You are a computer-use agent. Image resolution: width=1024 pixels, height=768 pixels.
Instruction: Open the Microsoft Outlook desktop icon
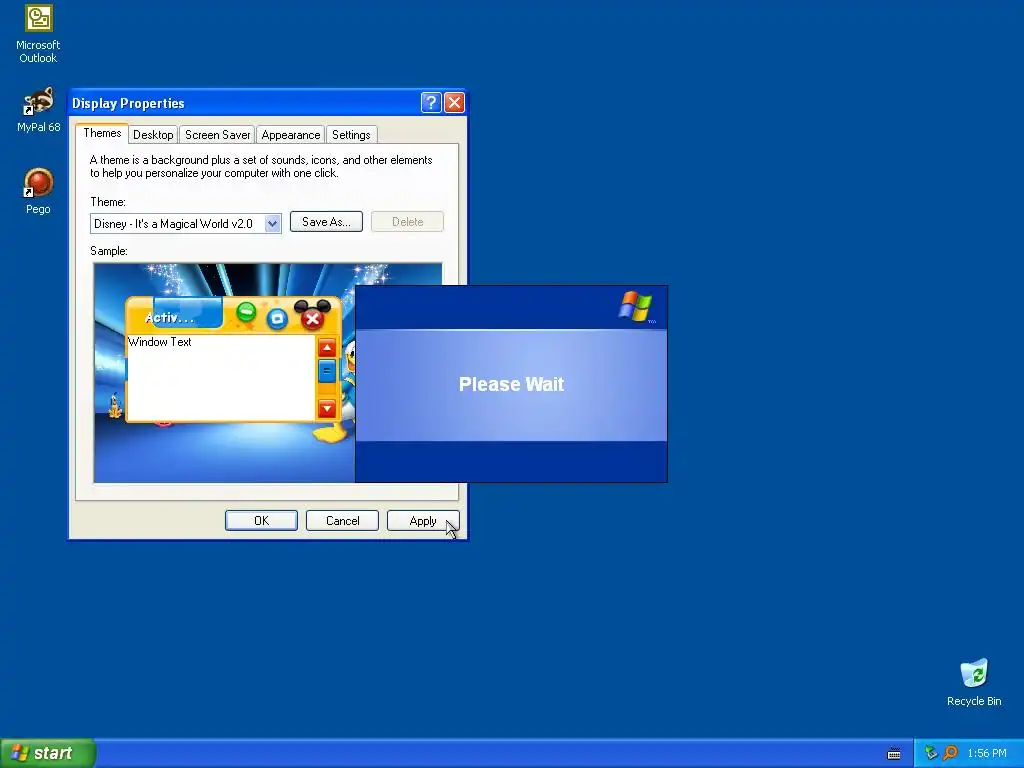coord(38,33)
